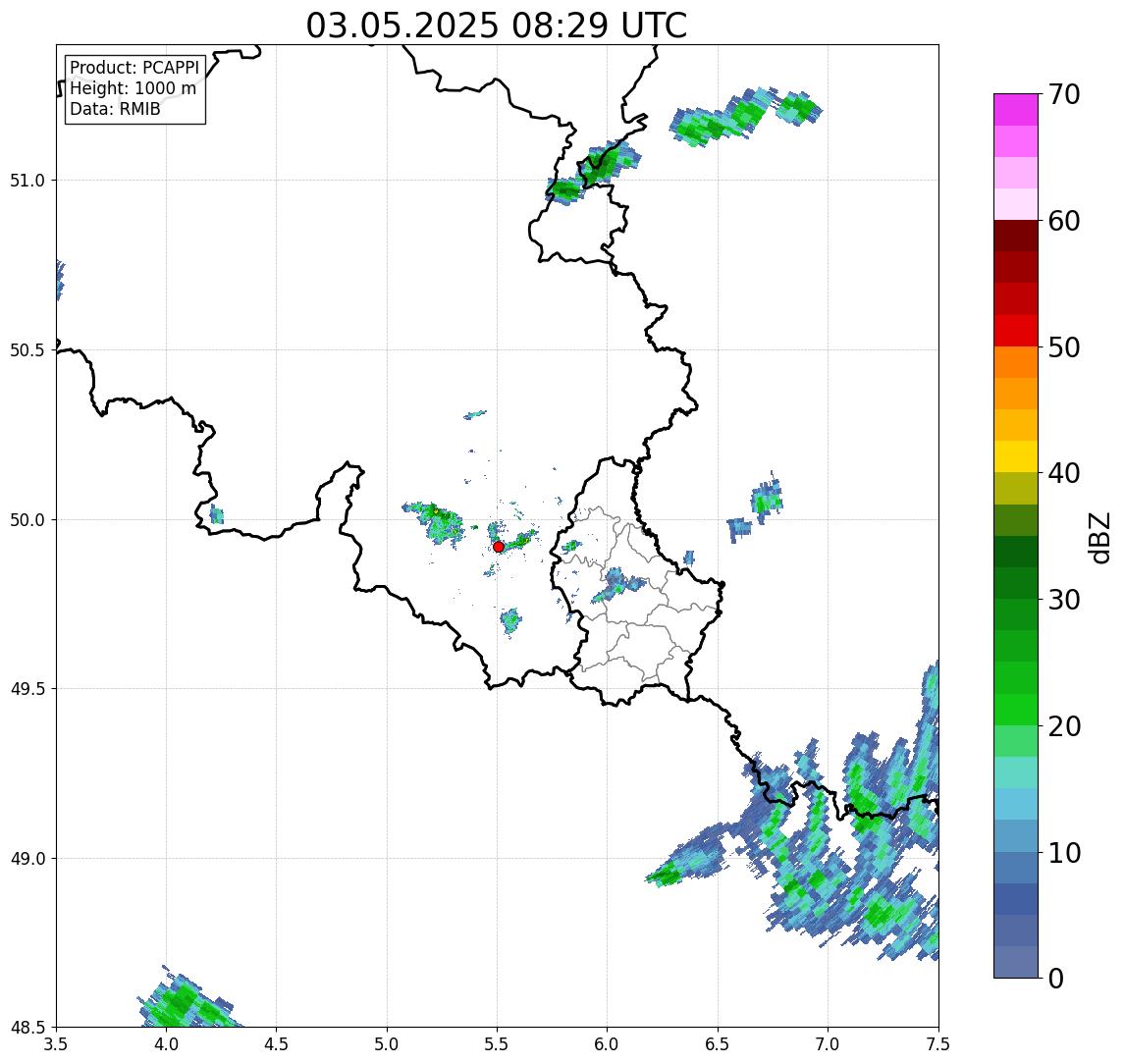This screenshot has height=1064, width=1124.
Task: Click the 40 tick label on colorbar
Action: (1064, 473)
